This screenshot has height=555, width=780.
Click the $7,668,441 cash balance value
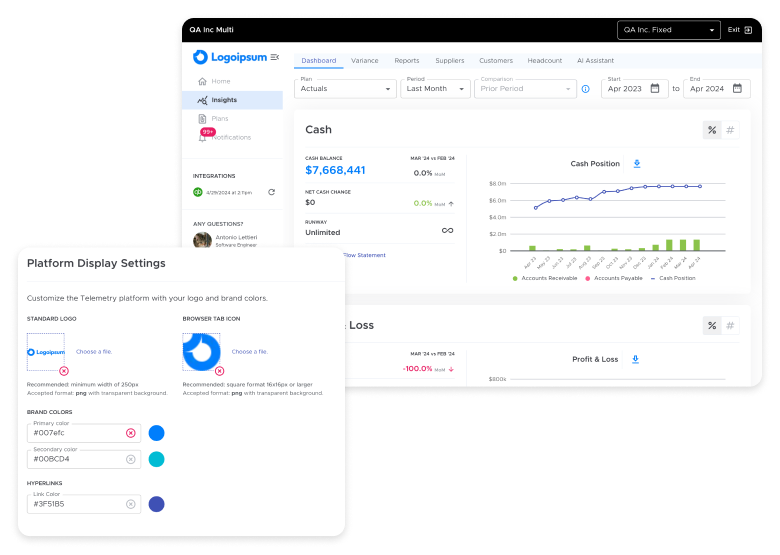pos(335,171)
